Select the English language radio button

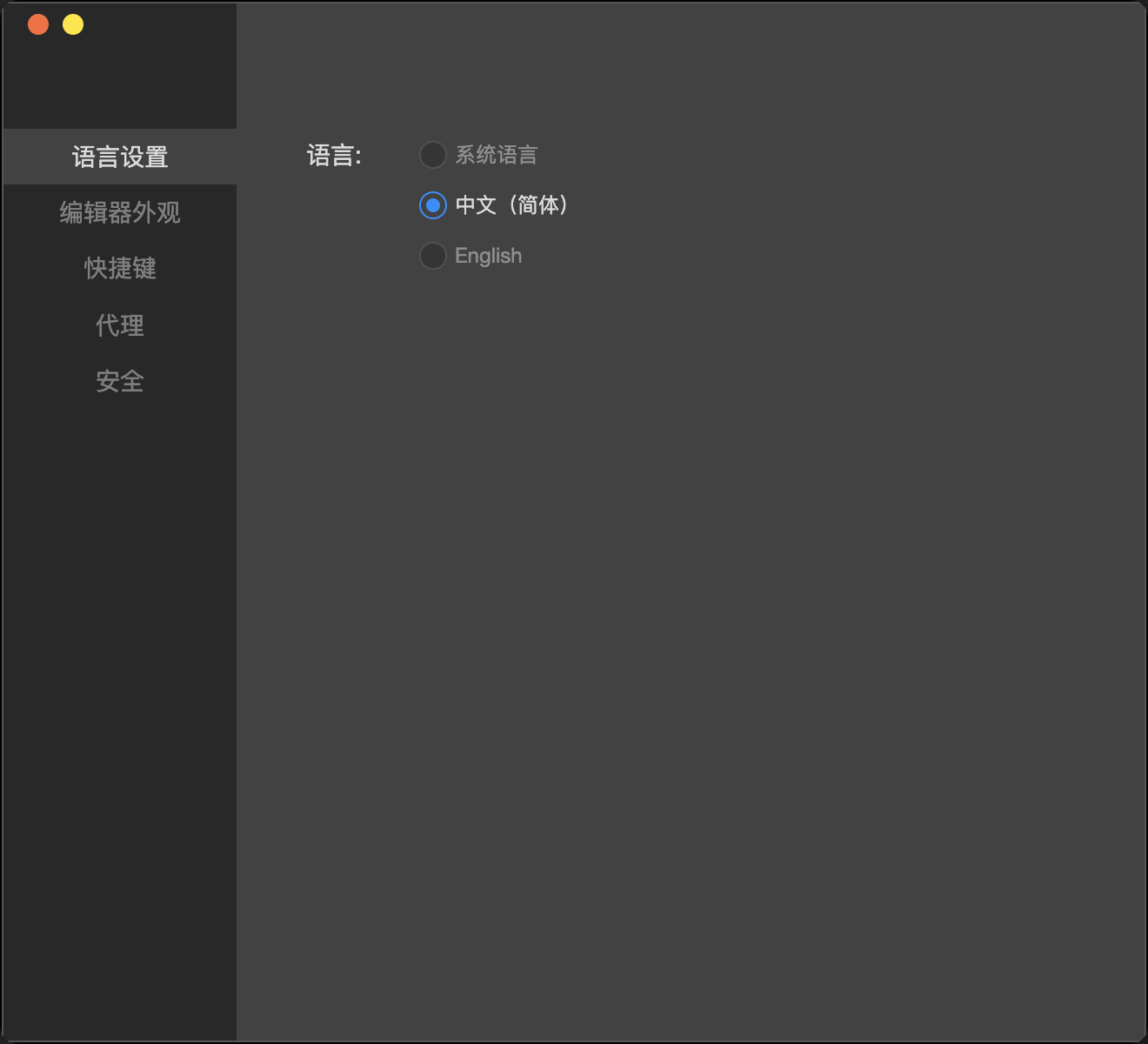click(x=433, y=256)
